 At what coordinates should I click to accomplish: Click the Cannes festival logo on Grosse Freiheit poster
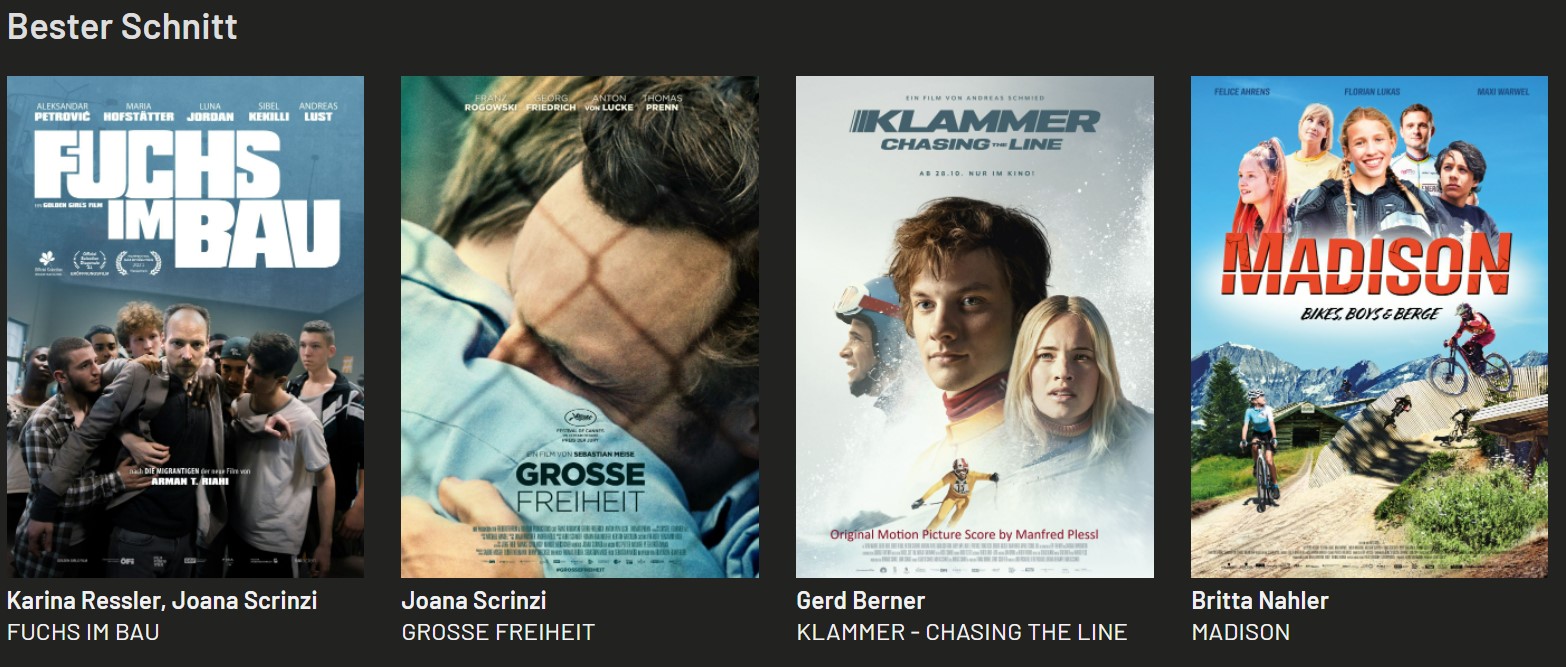(x=582, y=424)
